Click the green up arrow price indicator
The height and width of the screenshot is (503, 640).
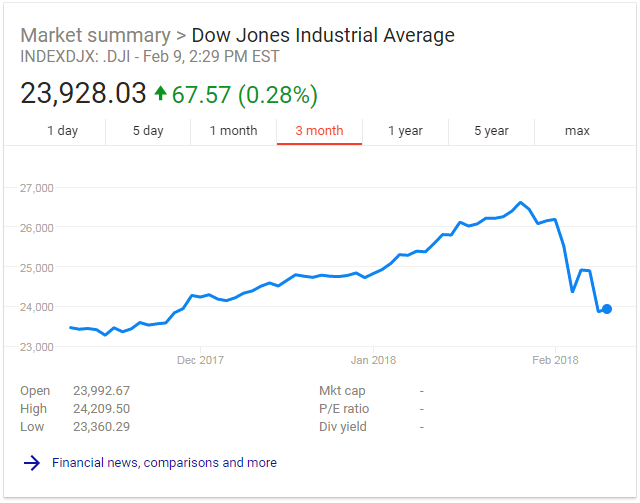pyautogui.click(x=160, y=94)
